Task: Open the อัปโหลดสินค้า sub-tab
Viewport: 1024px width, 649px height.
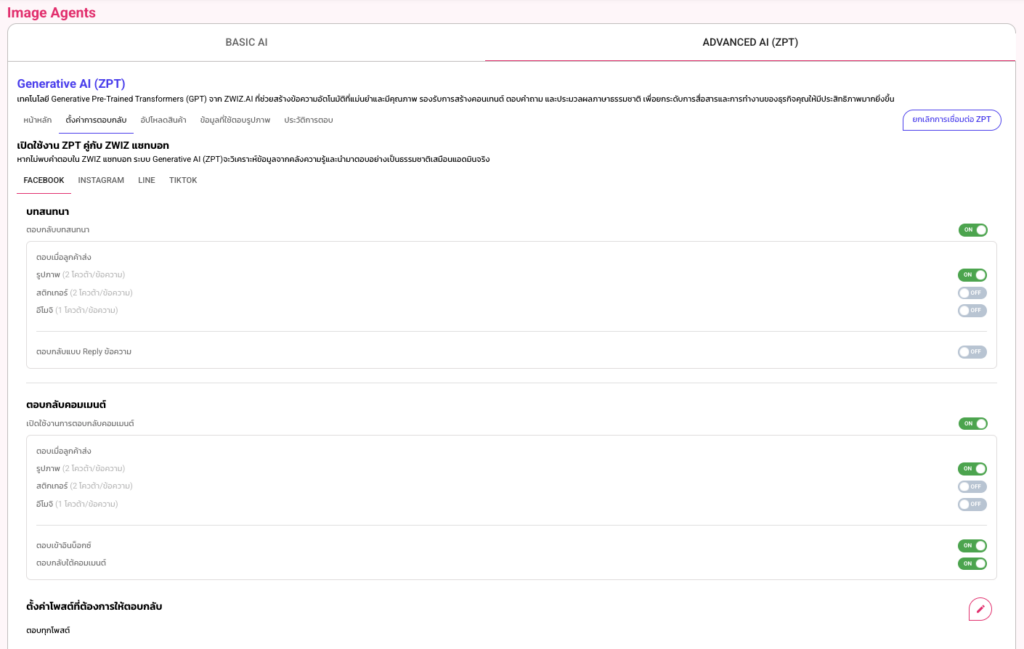Action: coord(163,120)
